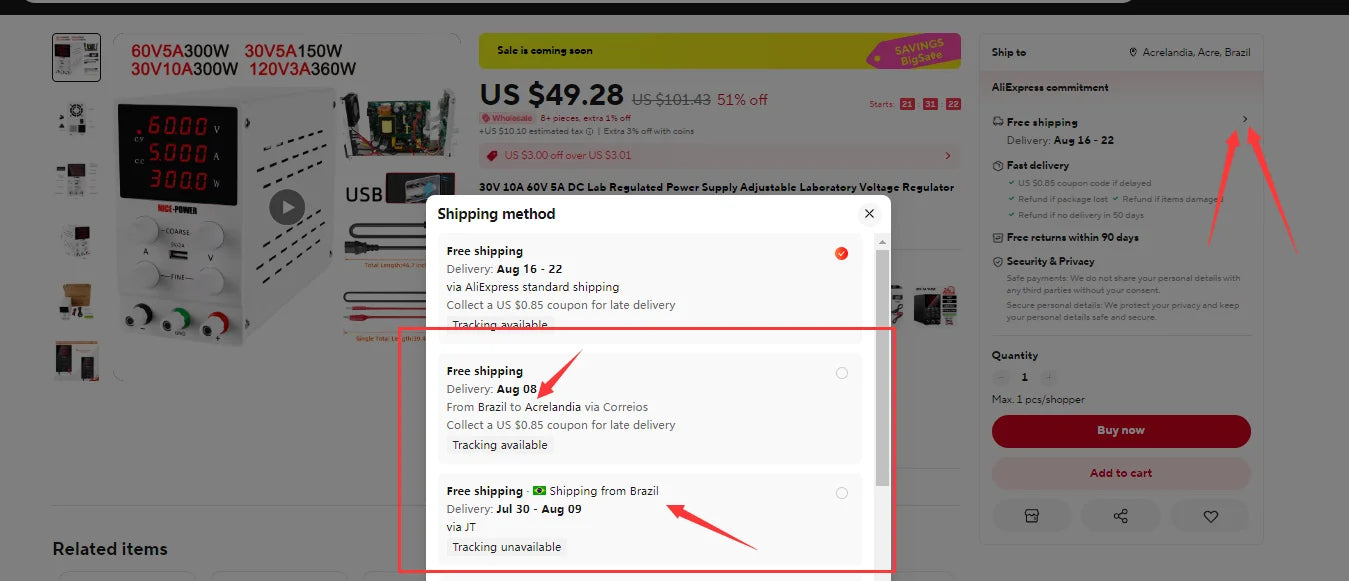1349x581 pixels.
Task: Select Correios shipping from Brazil option
Action: 841,373
